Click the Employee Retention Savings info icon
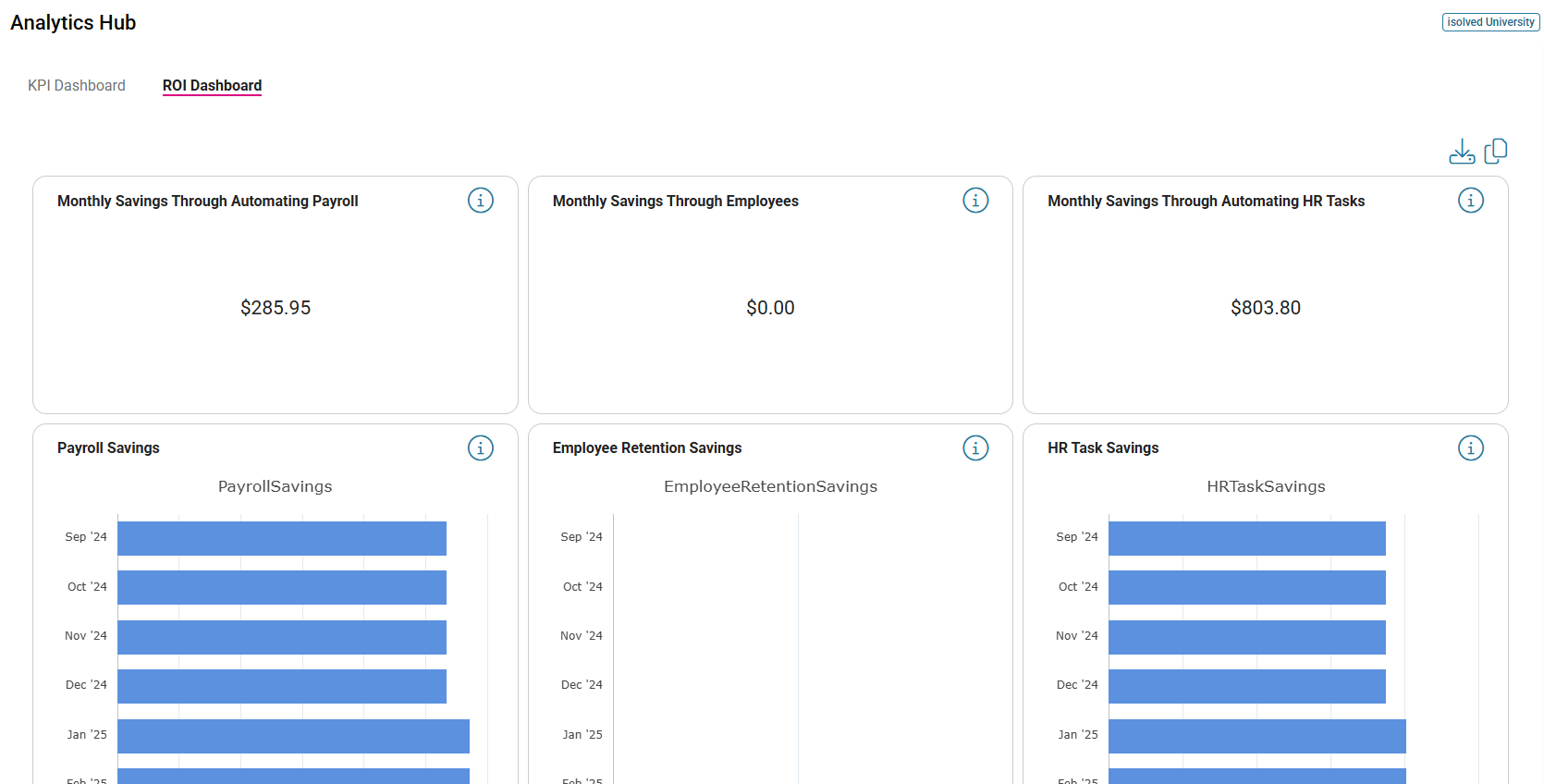 (x=975, y=448)
